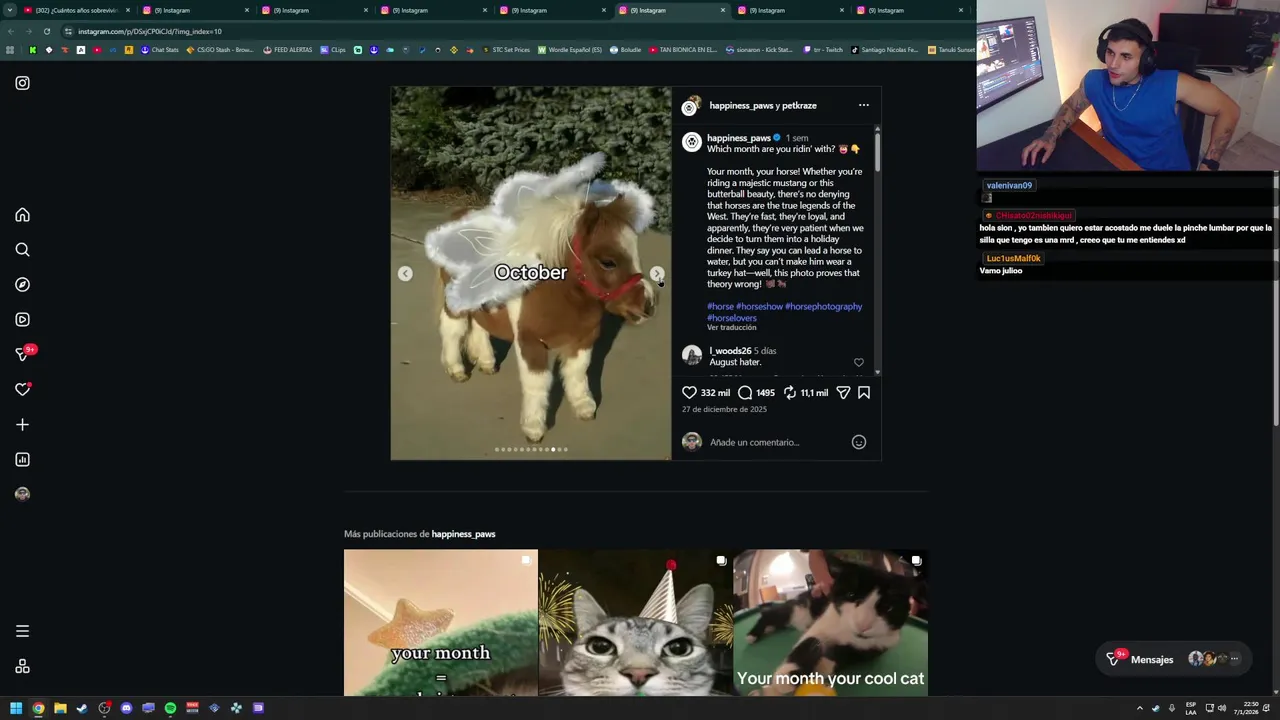Open 'Wordle Español (ES)' bookmark

click(570, 50)
